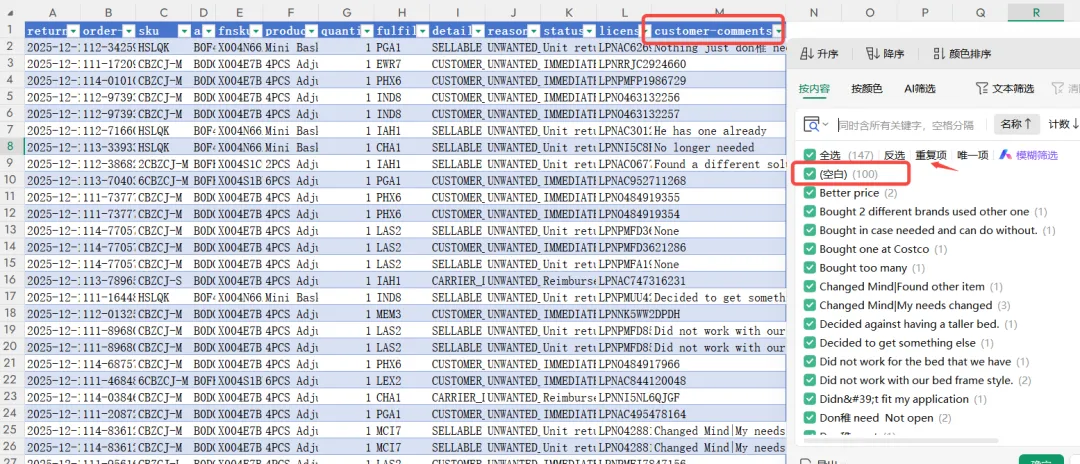Toggle the 全选 select-all checkbox
Screen dimensions: 1080x464
tap(810, 156)
